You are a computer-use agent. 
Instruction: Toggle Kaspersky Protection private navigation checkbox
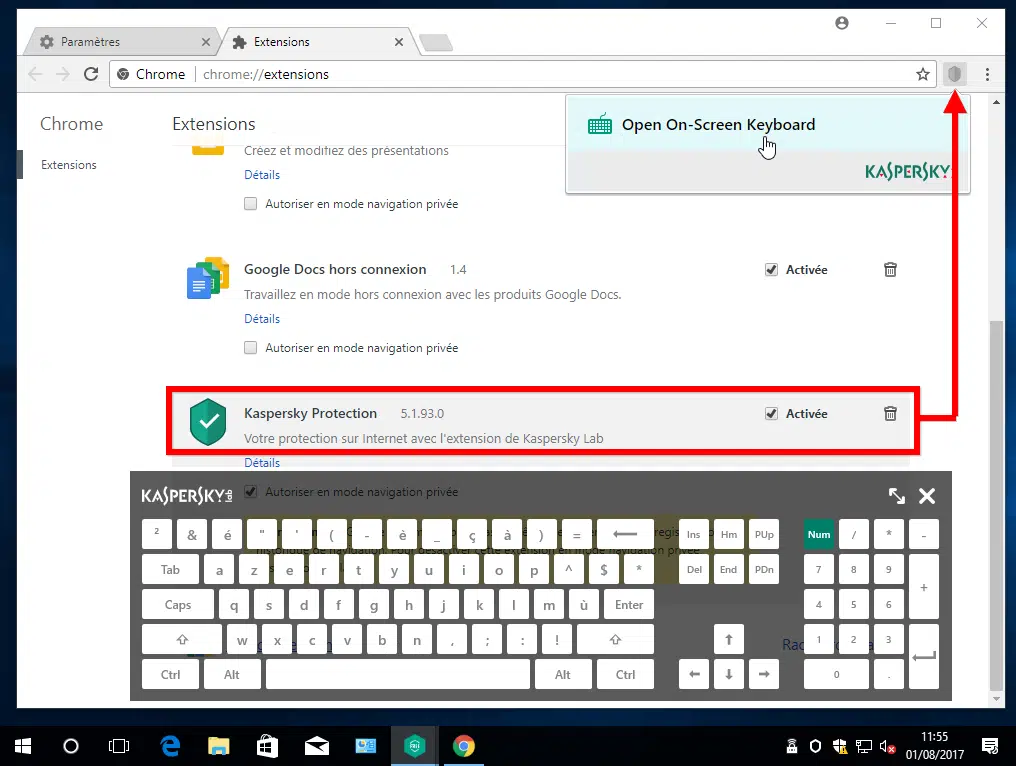(x=250, y=492)
